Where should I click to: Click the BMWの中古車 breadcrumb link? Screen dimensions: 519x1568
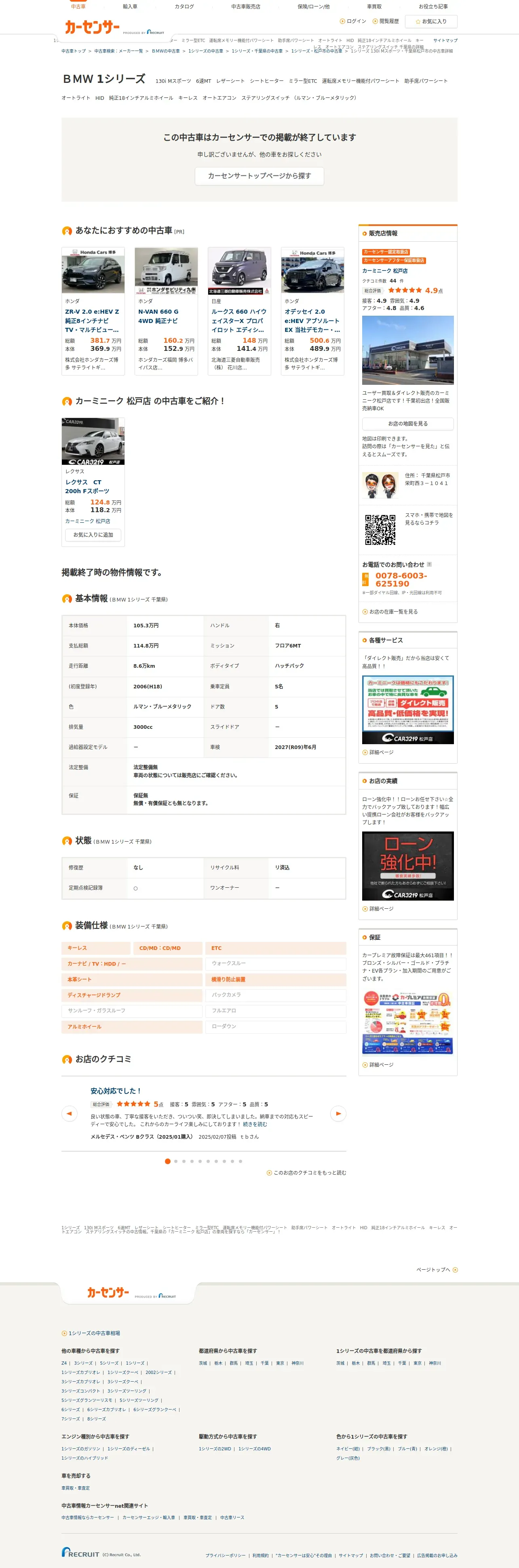(165, 51)
